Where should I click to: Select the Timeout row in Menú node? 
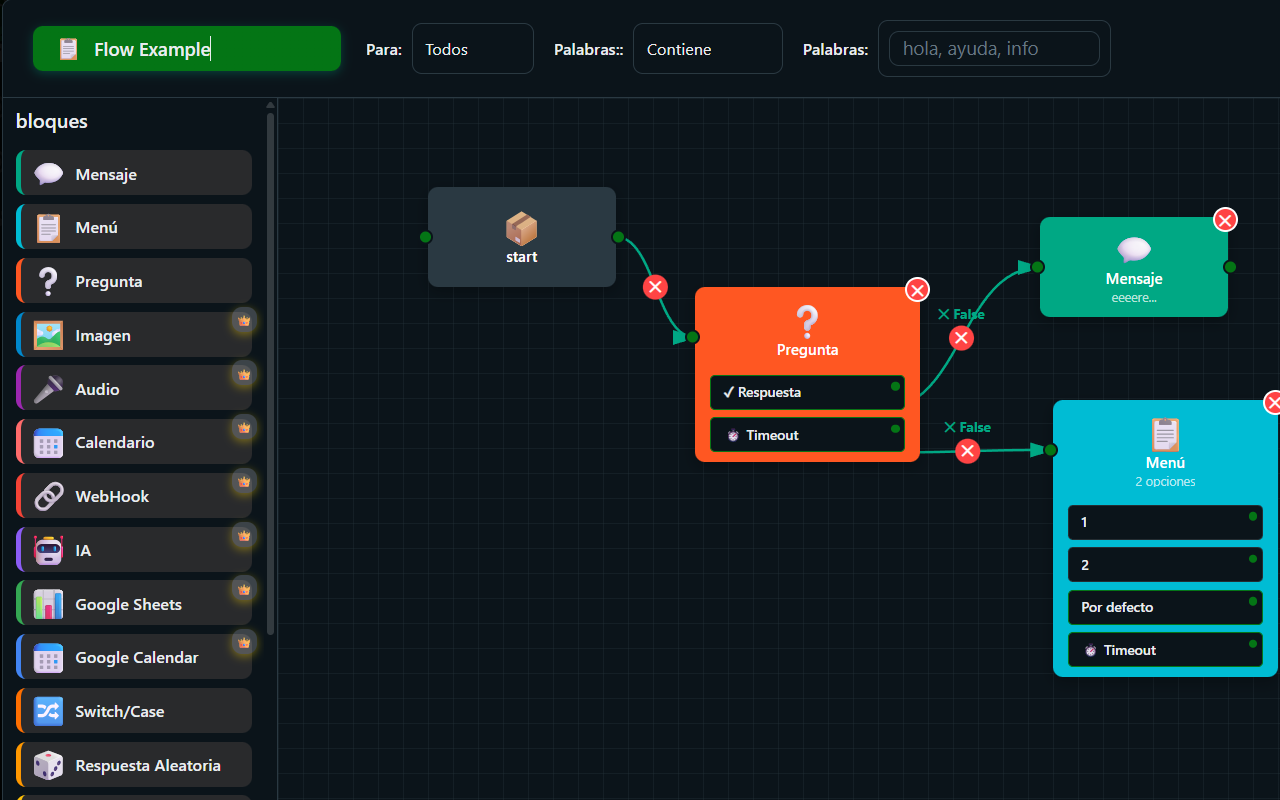tap(1165, 650)
